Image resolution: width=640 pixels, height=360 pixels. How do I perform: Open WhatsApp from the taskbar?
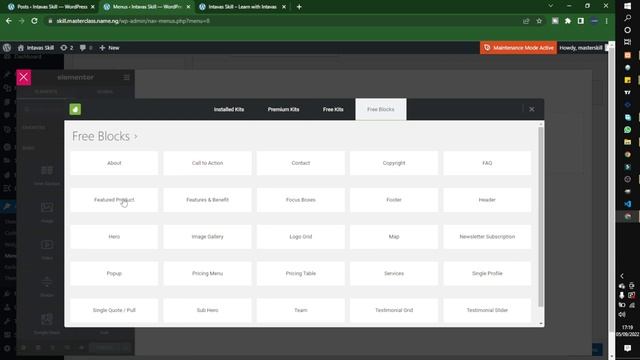pos(628,129)
